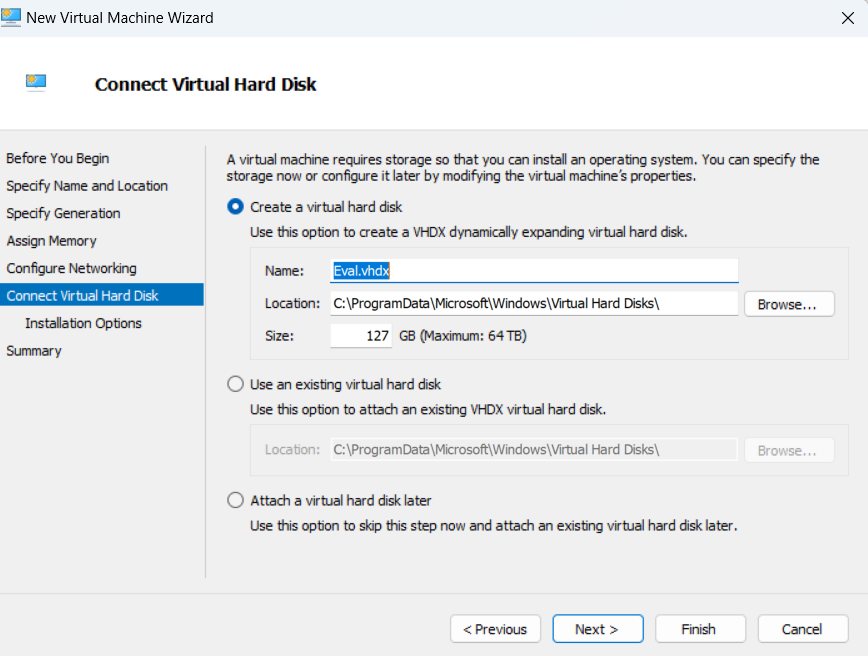Switch to Assign Memory step

(52, 241)
